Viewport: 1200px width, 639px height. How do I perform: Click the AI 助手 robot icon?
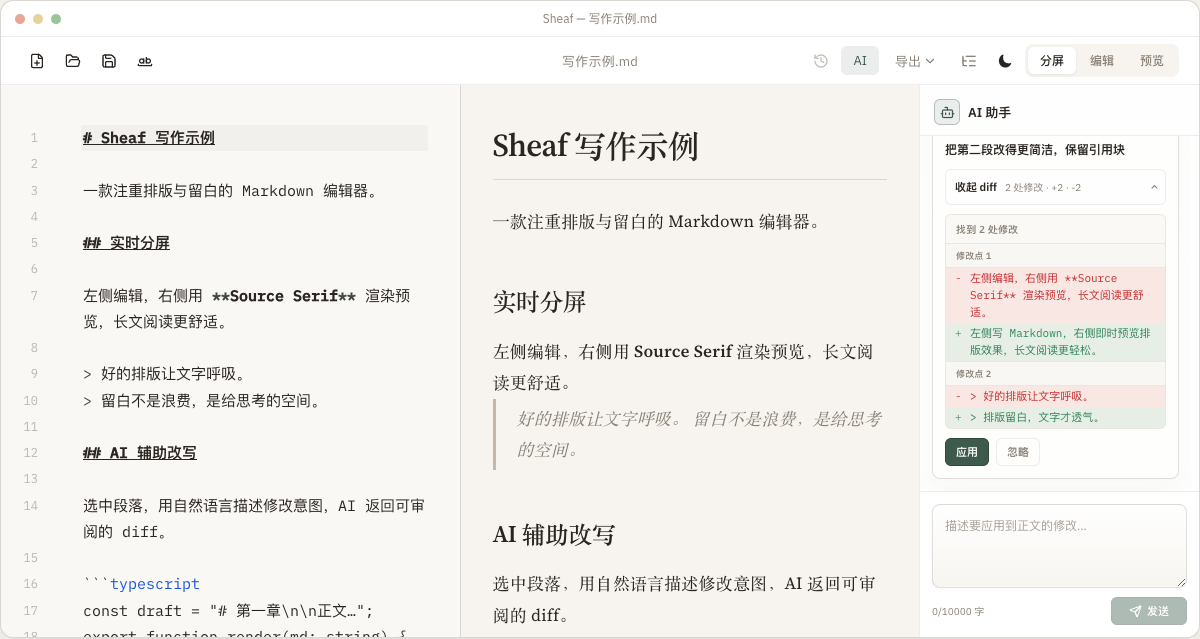[947, 112]
